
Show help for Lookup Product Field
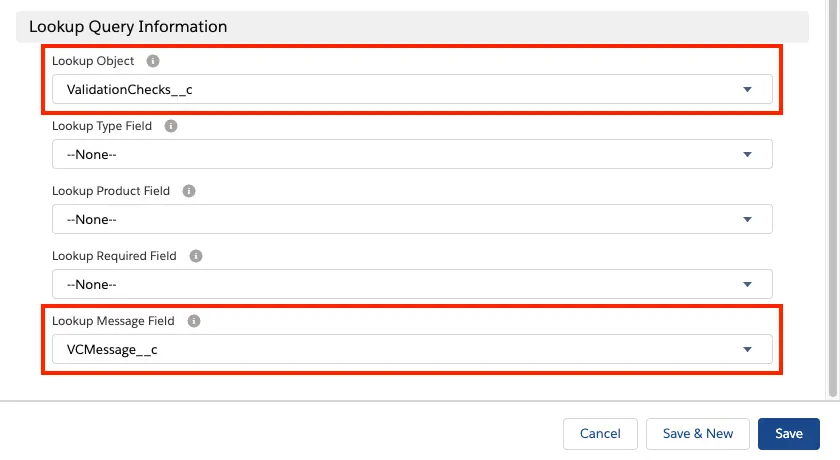pyautogui.click(x=189, y=191)
